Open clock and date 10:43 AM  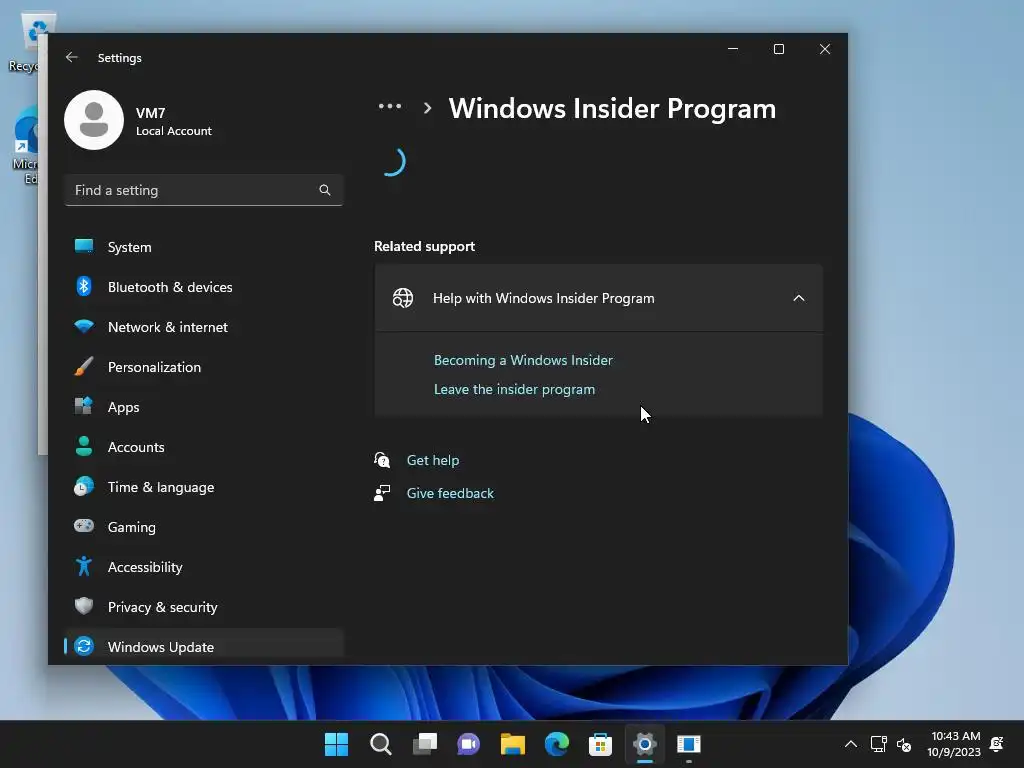[x=954, y=744]
